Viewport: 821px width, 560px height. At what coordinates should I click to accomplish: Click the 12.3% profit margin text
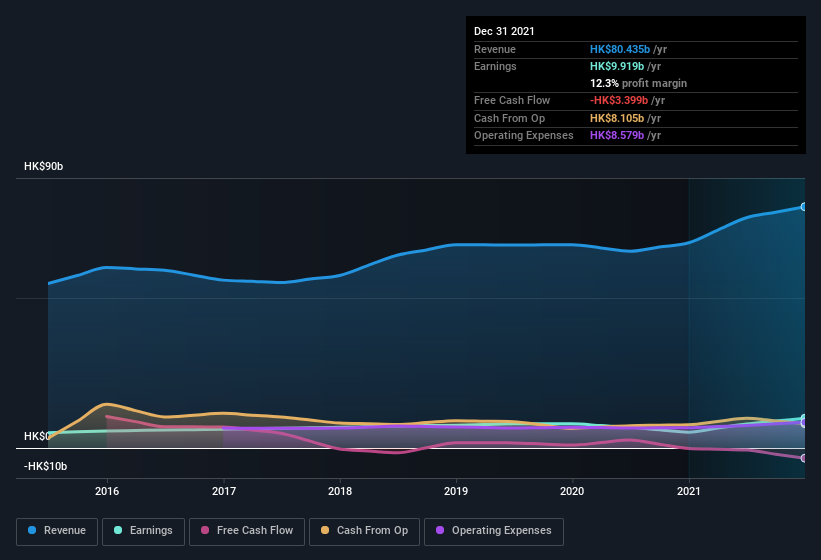(x=638, y=83)
